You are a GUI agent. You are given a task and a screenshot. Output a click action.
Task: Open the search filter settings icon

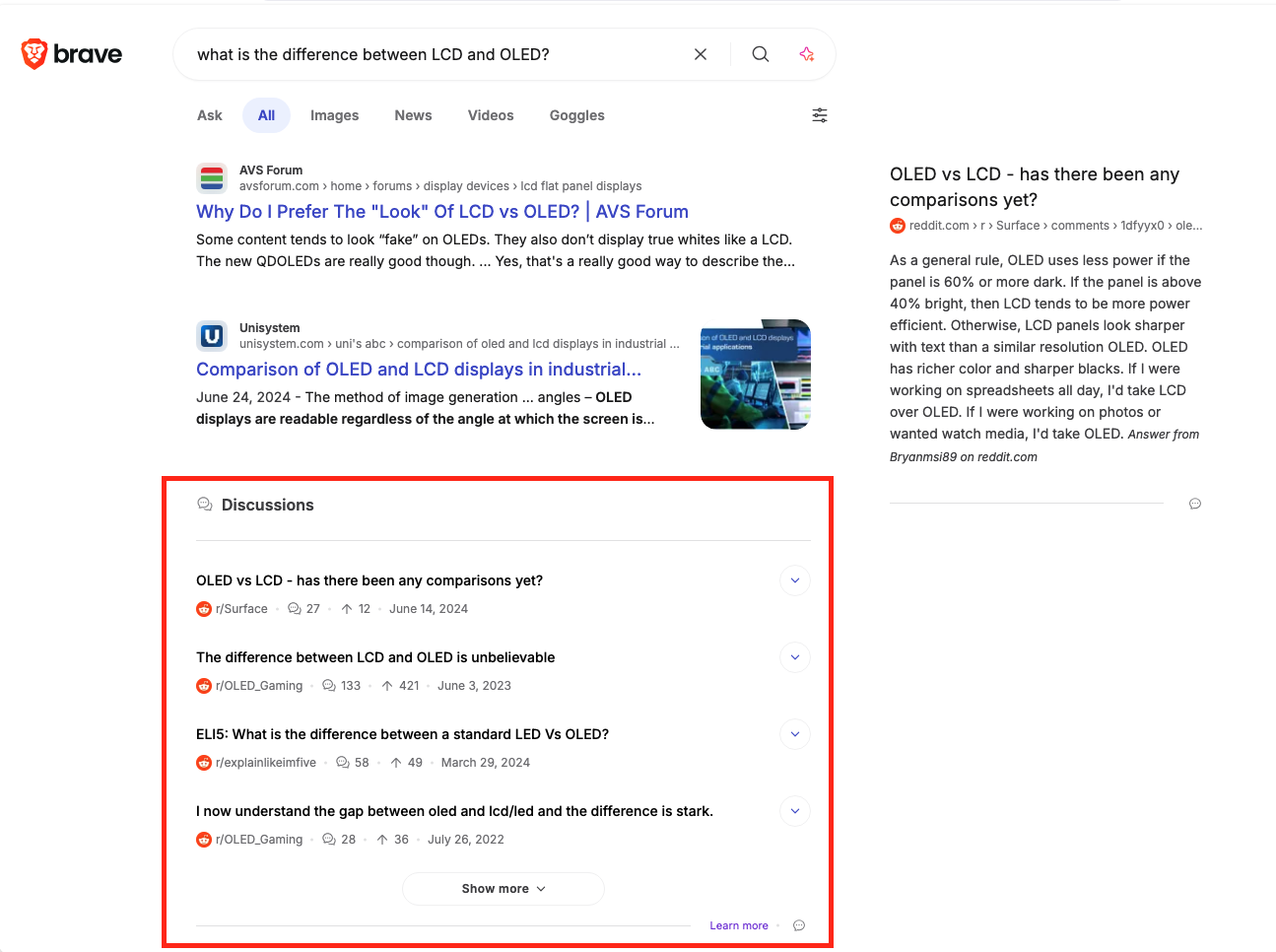[820, 115]
